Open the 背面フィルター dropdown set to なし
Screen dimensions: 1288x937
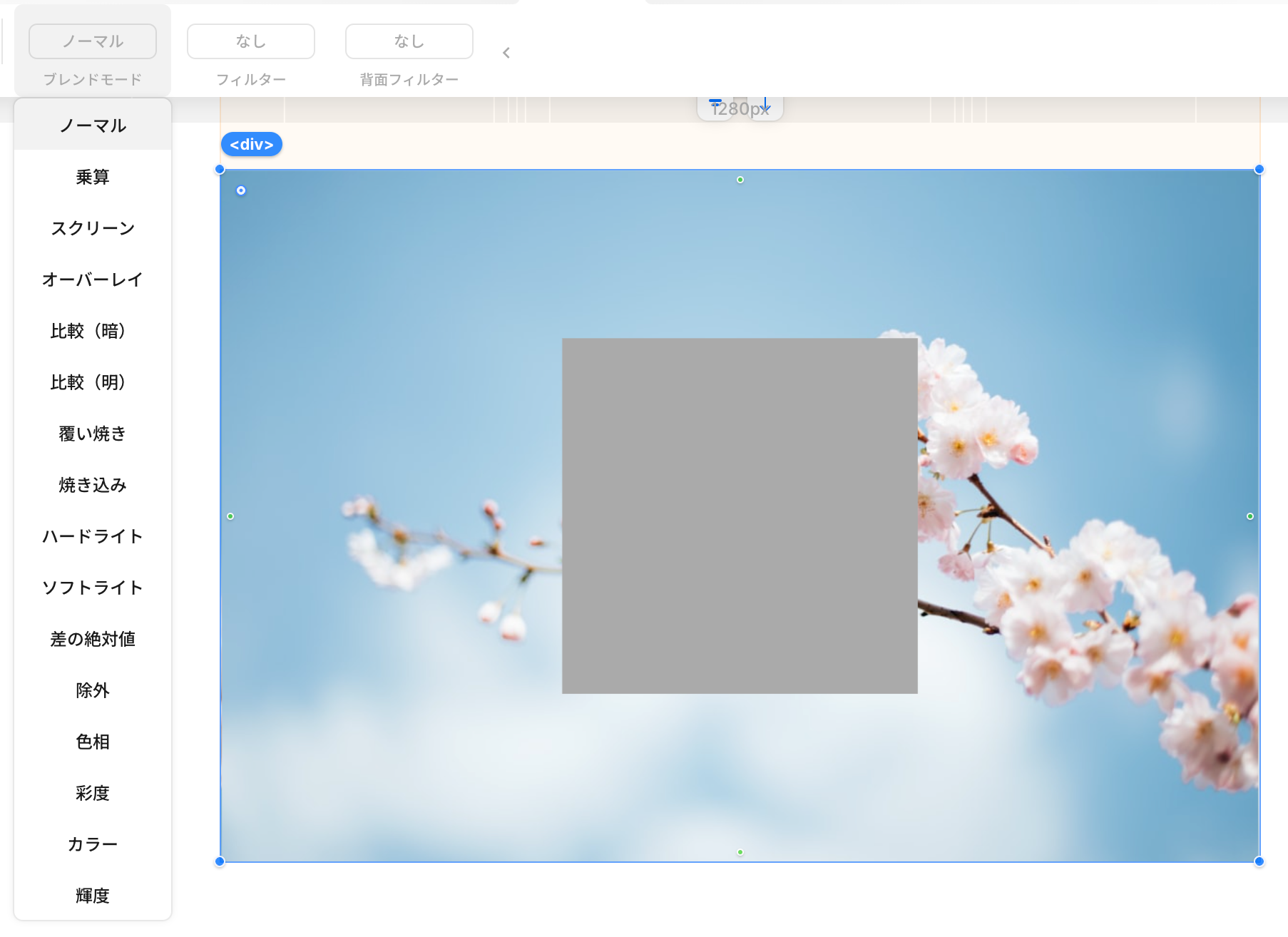pyautogui.click(x=409, y=41)
